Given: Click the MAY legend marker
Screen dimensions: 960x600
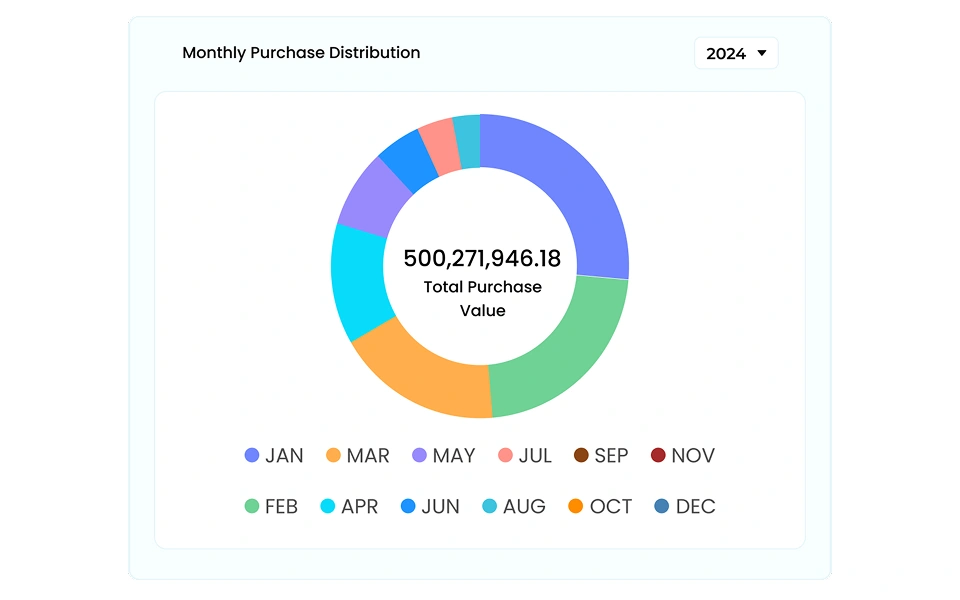Looking at the screenshot, I should point(420,456).
